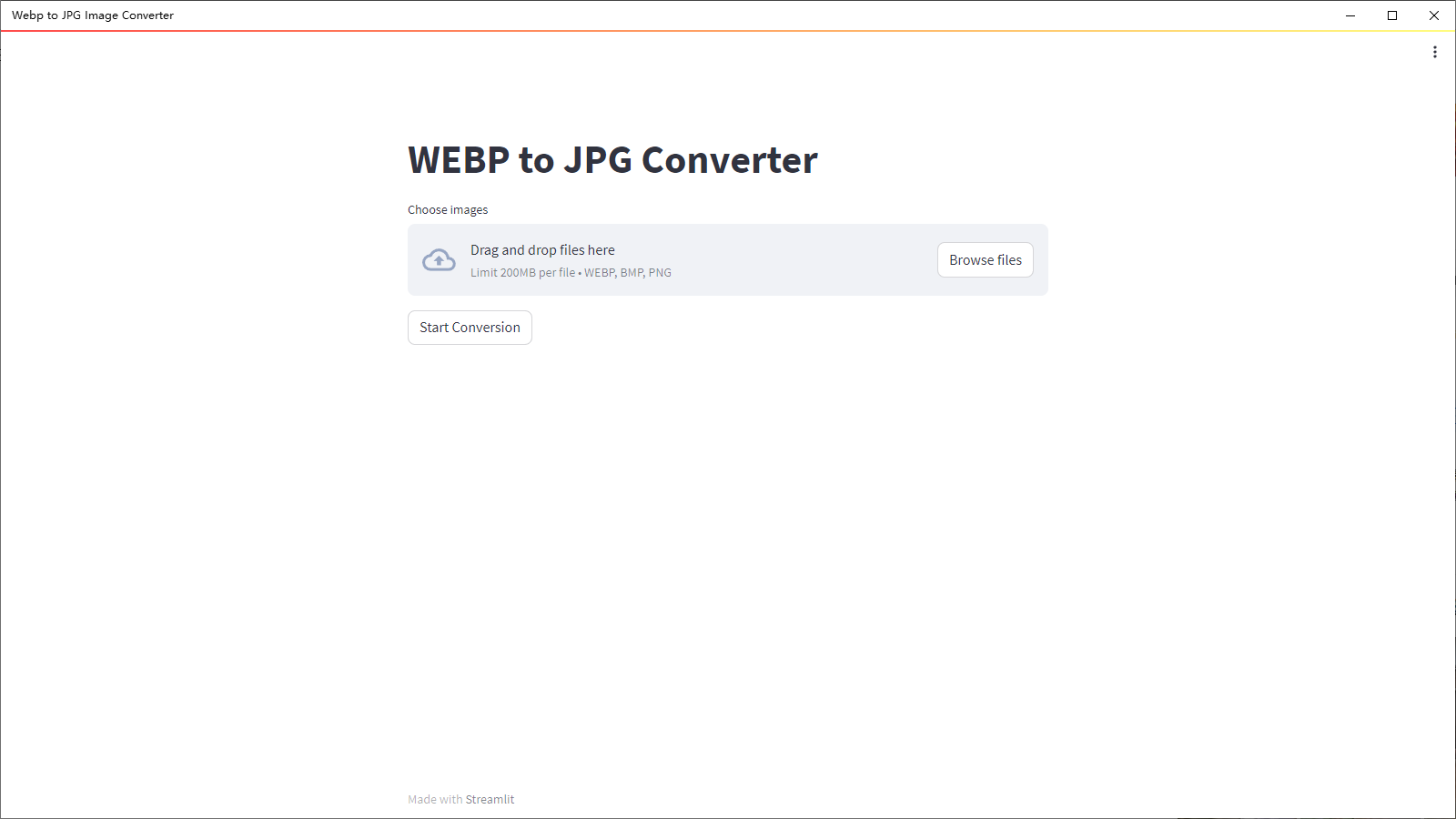The image size is (1456, 819).
Task: Click the drag and drop upload area
Action: pyautogui.click(x=728, y=260)
